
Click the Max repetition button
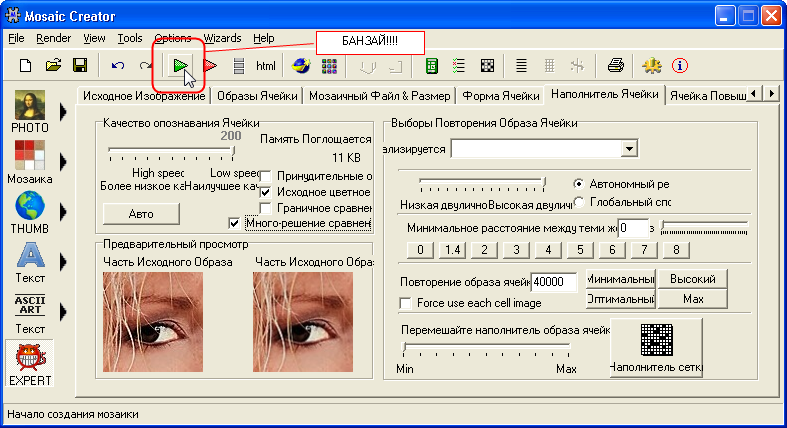pos(693,299)
